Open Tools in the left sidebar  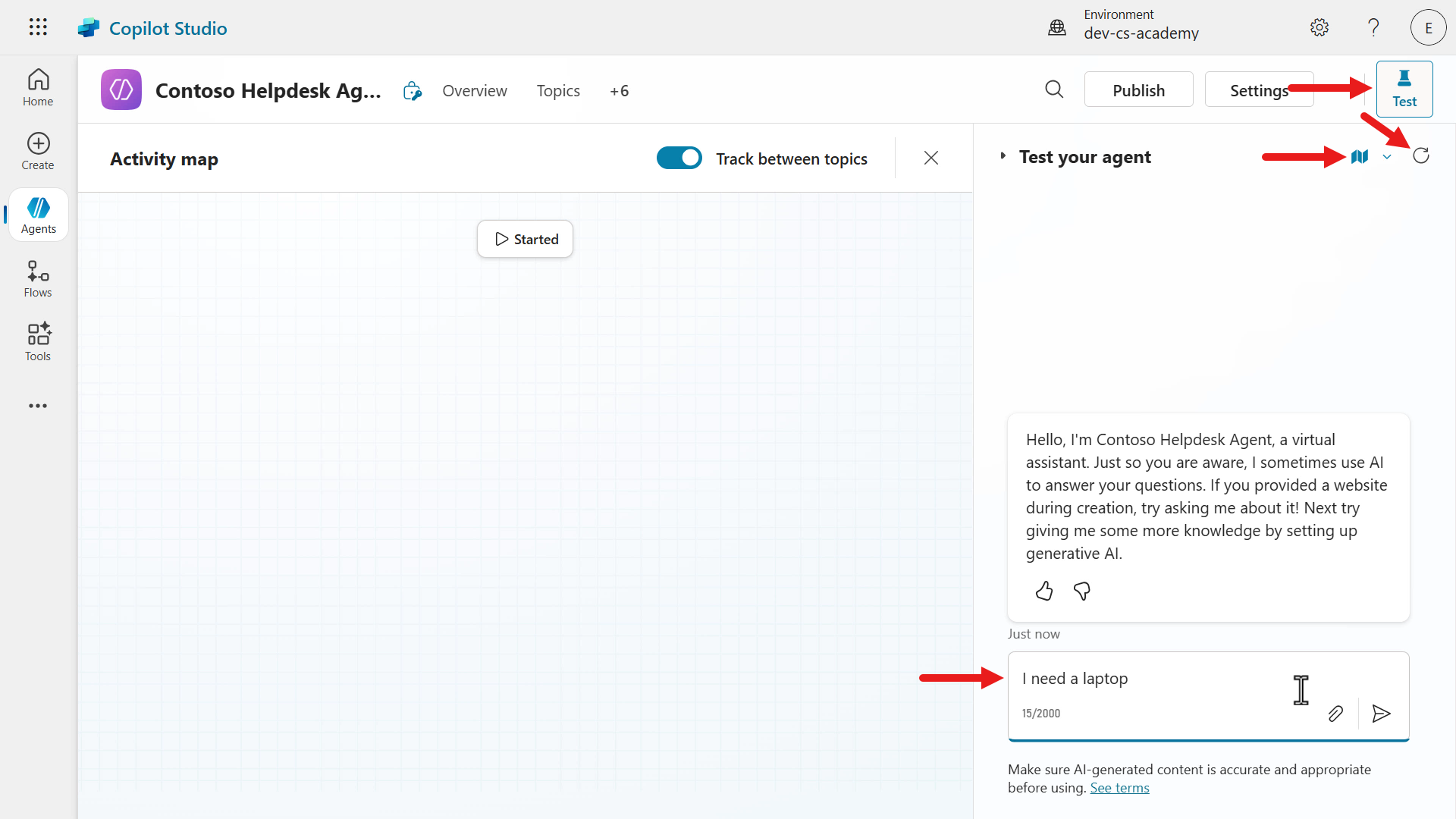(x=38, y=343)
